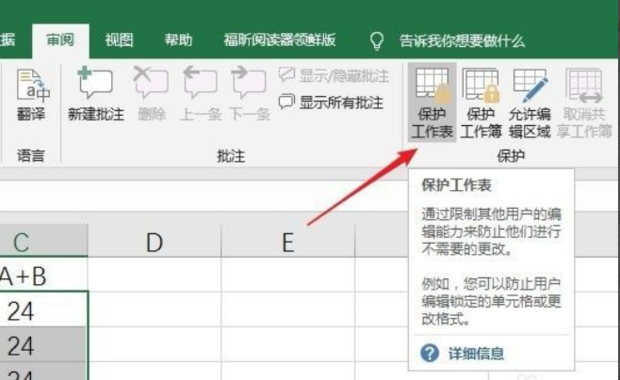Select column C header
The height and width of the screenshot is (380, 620).
pyautogui.click(x=43, y=241)
